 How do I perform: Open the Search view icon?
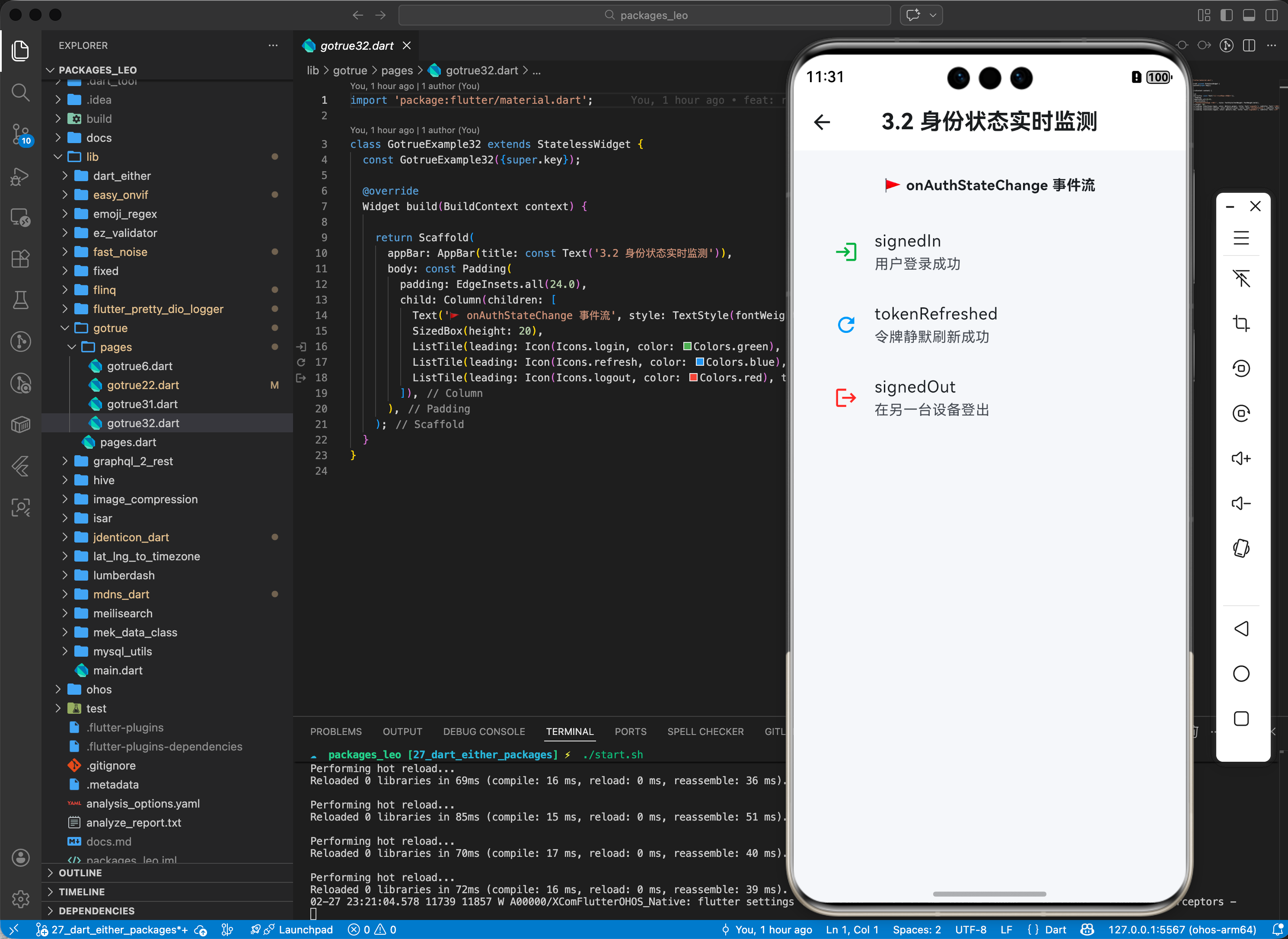click(20, 92)
